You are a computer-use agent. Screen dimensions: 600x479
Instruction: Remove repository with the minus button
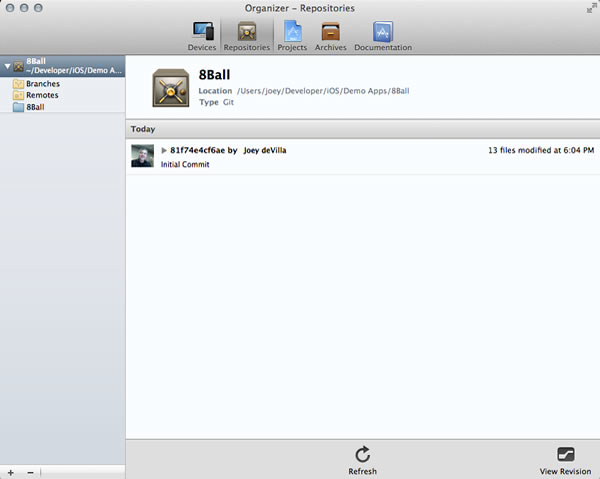click(30, 472)
